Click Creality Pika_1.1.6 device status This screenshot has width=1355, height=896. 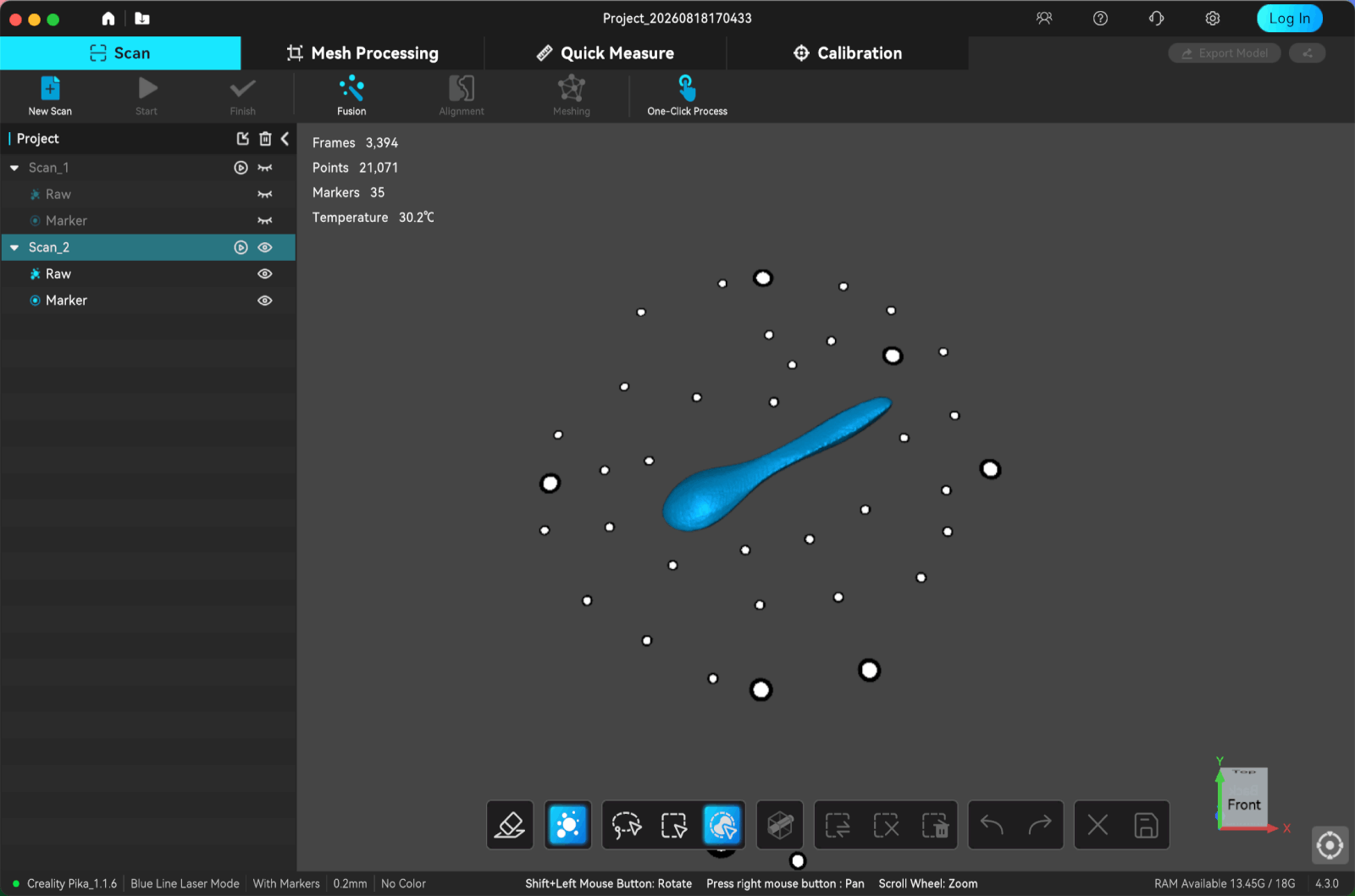click(x=72, y=883)
